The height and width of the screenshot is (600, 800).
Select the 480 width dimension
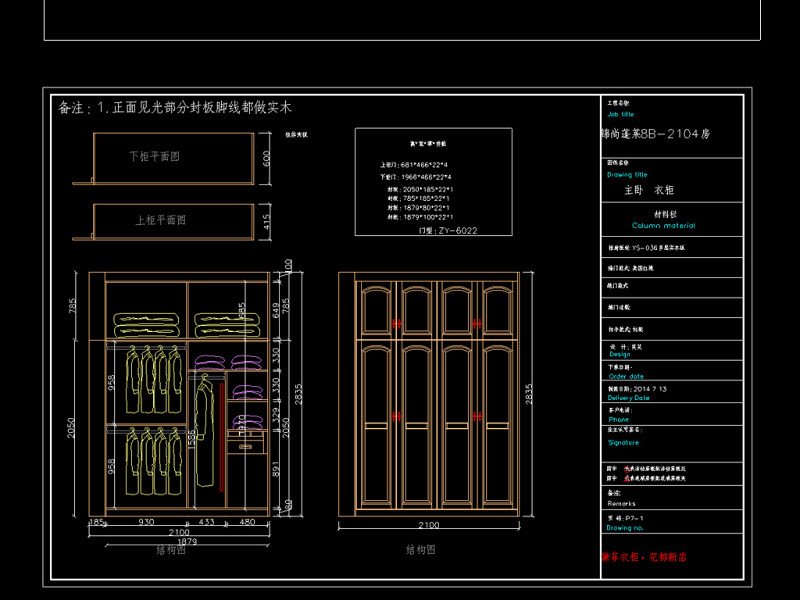(247, 522)
